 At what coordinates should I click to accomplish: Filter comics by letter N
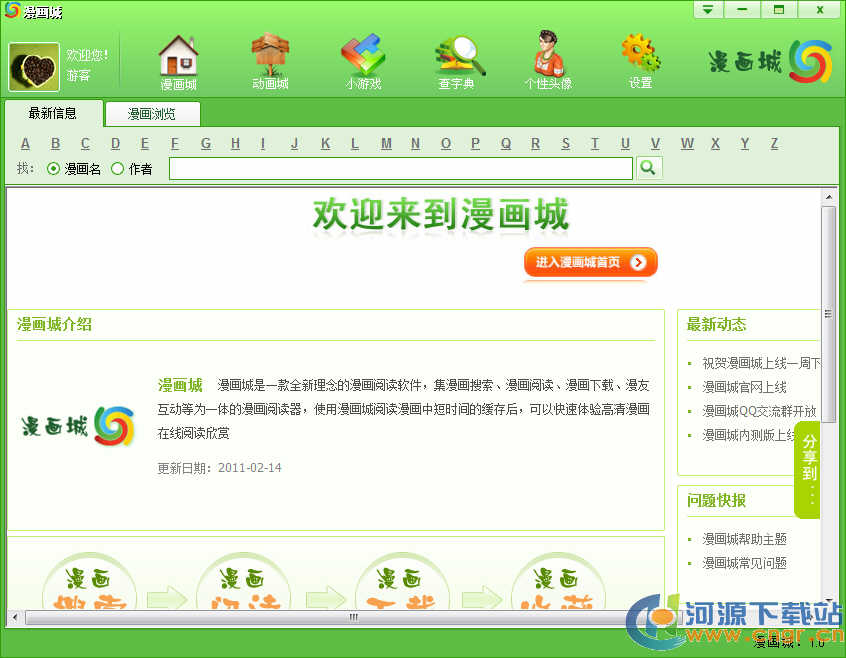point(415,143)
